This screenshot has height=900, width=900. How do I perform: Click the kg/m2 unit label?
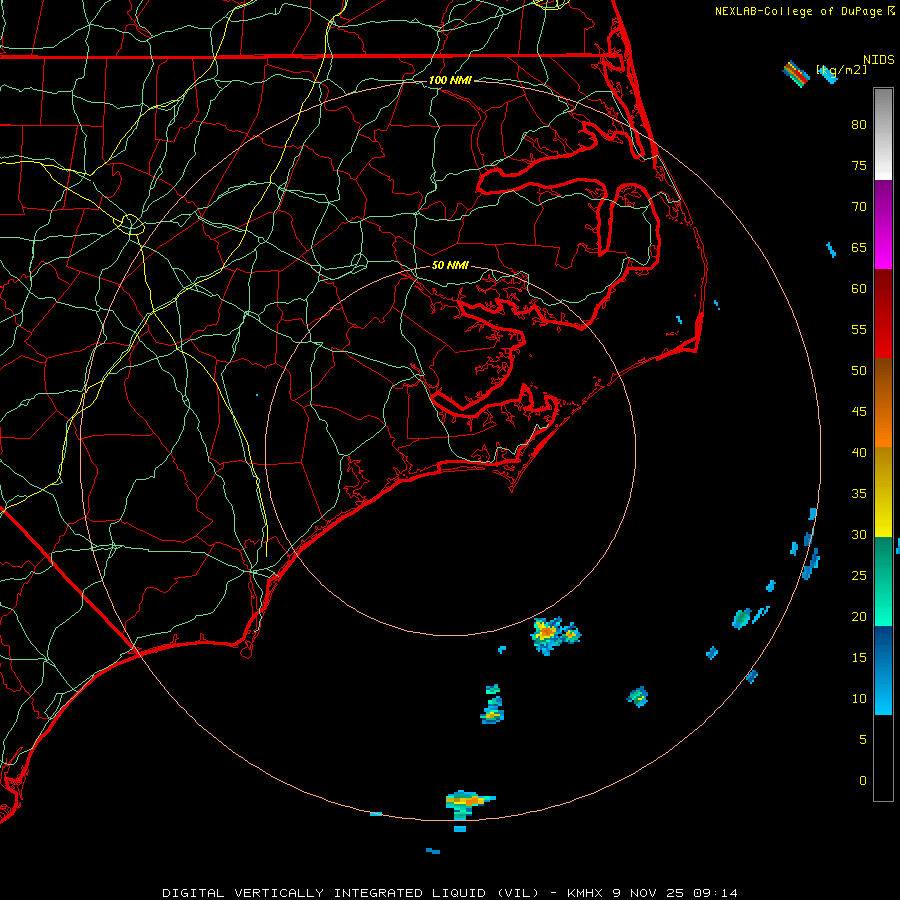point(841,70)
